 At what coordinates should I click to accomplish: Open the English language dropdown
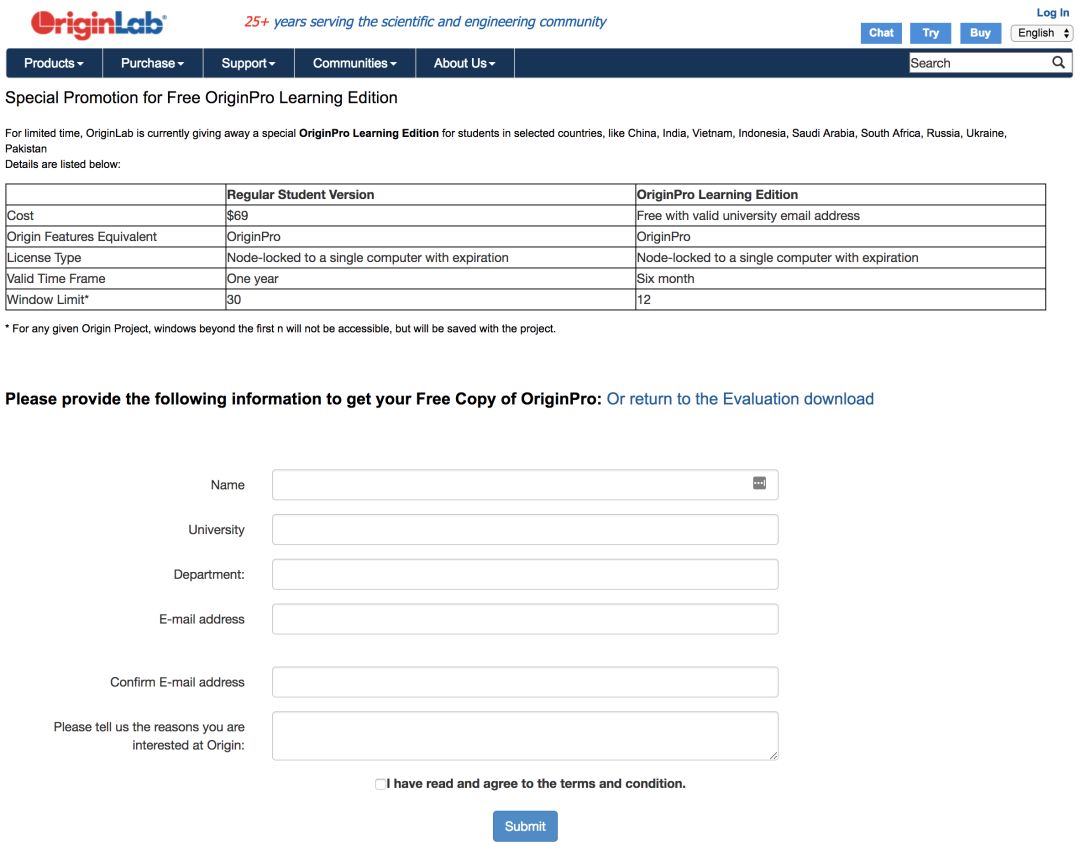click(1044, 33)
